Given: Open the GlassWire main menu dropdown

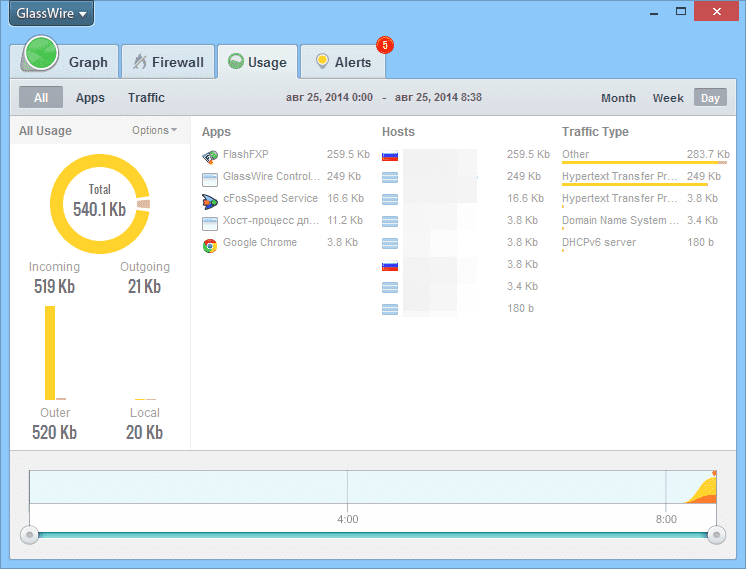Looking at the screenshot, I should [x=52, y=14].
